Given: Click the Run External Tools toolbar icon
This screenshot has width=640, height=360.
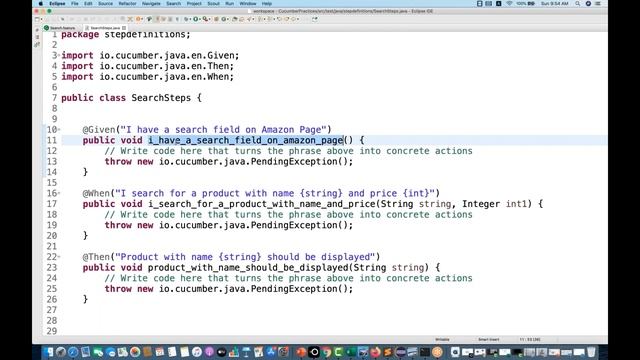Looking at the screenshot, I should pos(205,19).
